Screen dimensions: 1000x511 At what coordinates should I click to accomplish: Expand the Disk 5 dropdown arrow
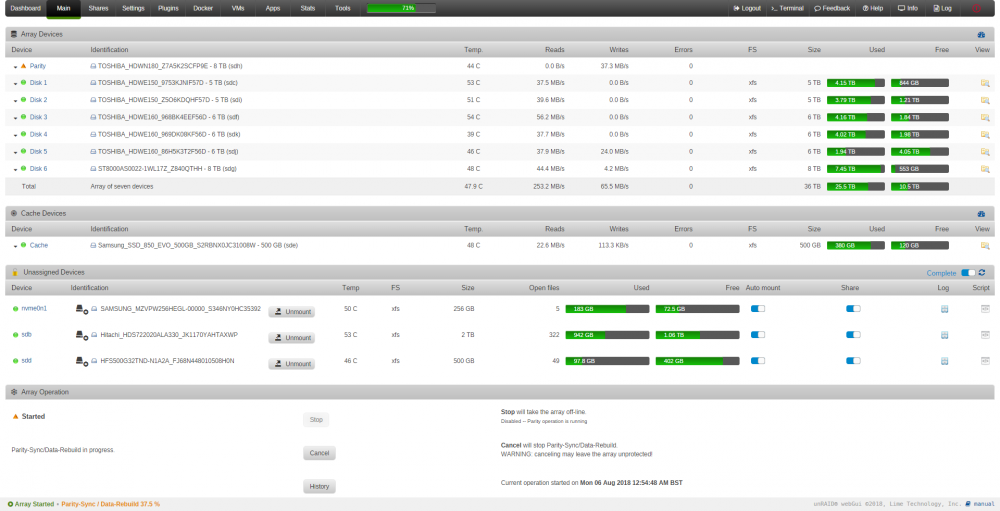tap(15, 152)
